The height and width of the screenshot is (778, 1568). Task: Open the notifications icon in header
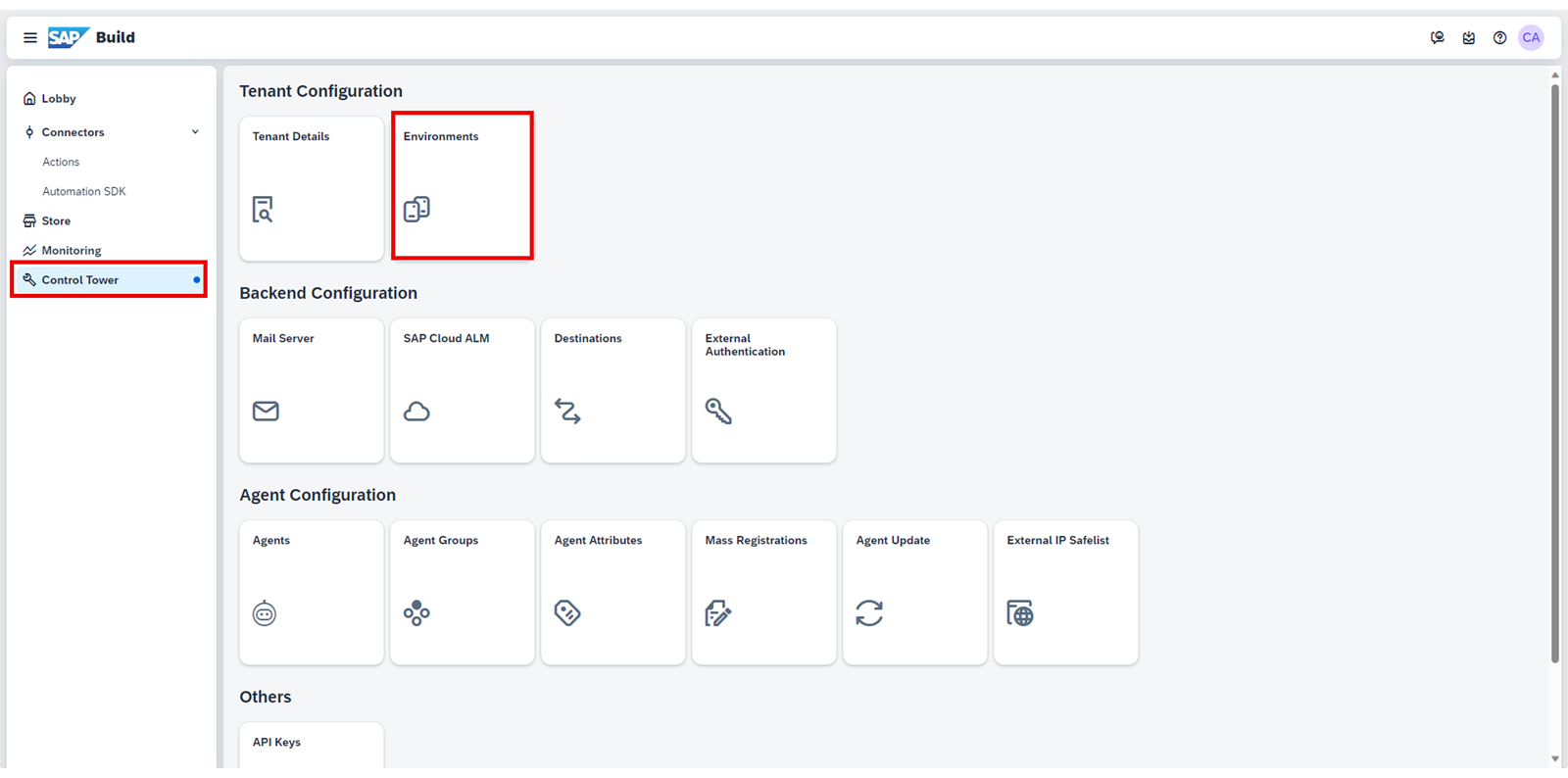click(1468, 37)
